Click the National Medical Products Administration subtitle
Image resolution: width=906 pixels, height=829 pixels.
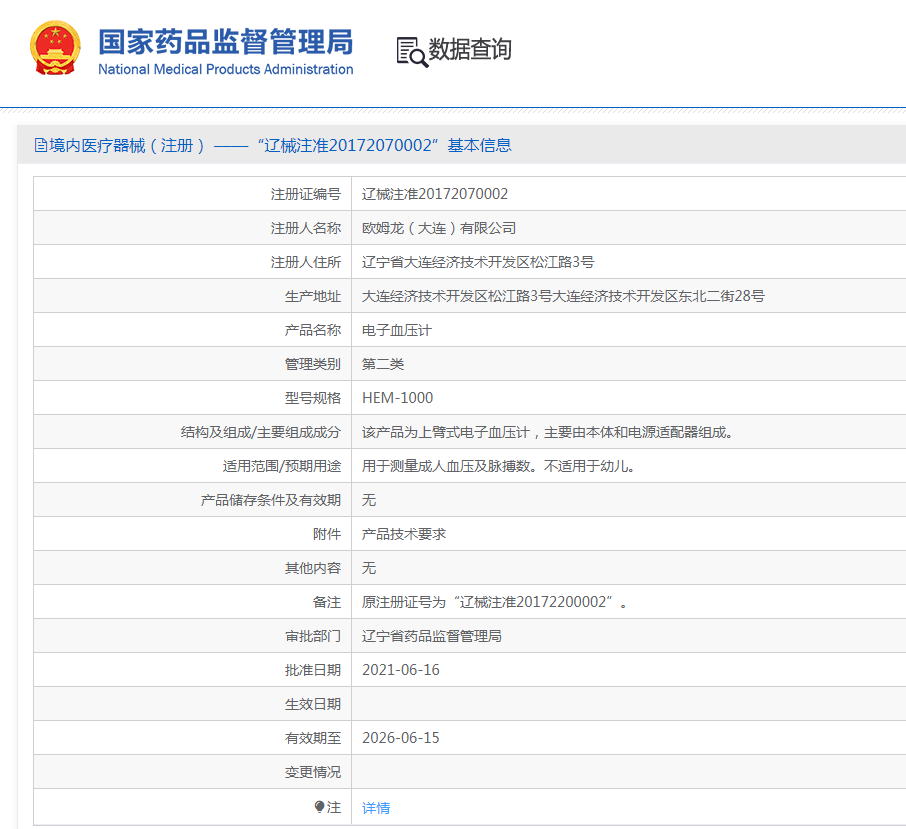(225, 69)
